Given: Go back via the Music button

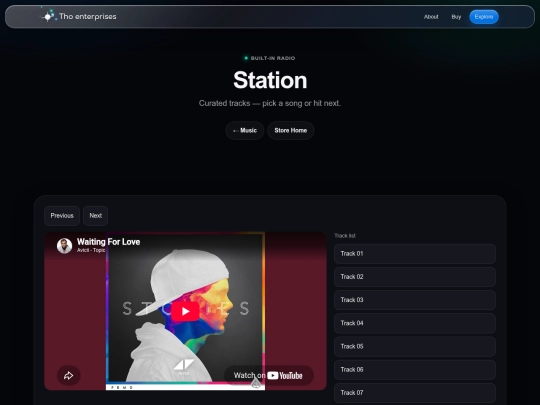Looking at the screenshot, I should (245, 131).
